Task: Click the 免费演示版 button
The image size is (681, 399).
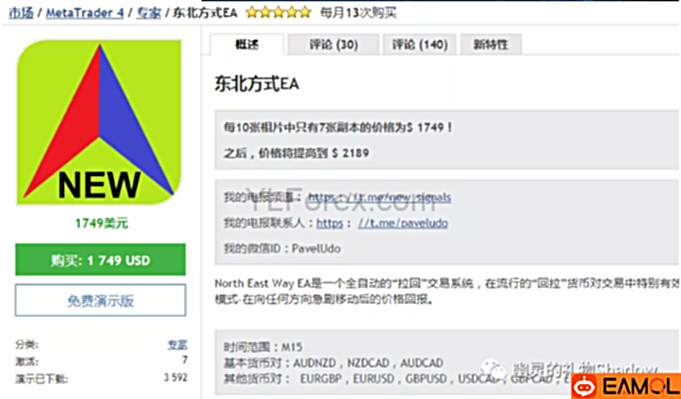Action: coord(100,300)
